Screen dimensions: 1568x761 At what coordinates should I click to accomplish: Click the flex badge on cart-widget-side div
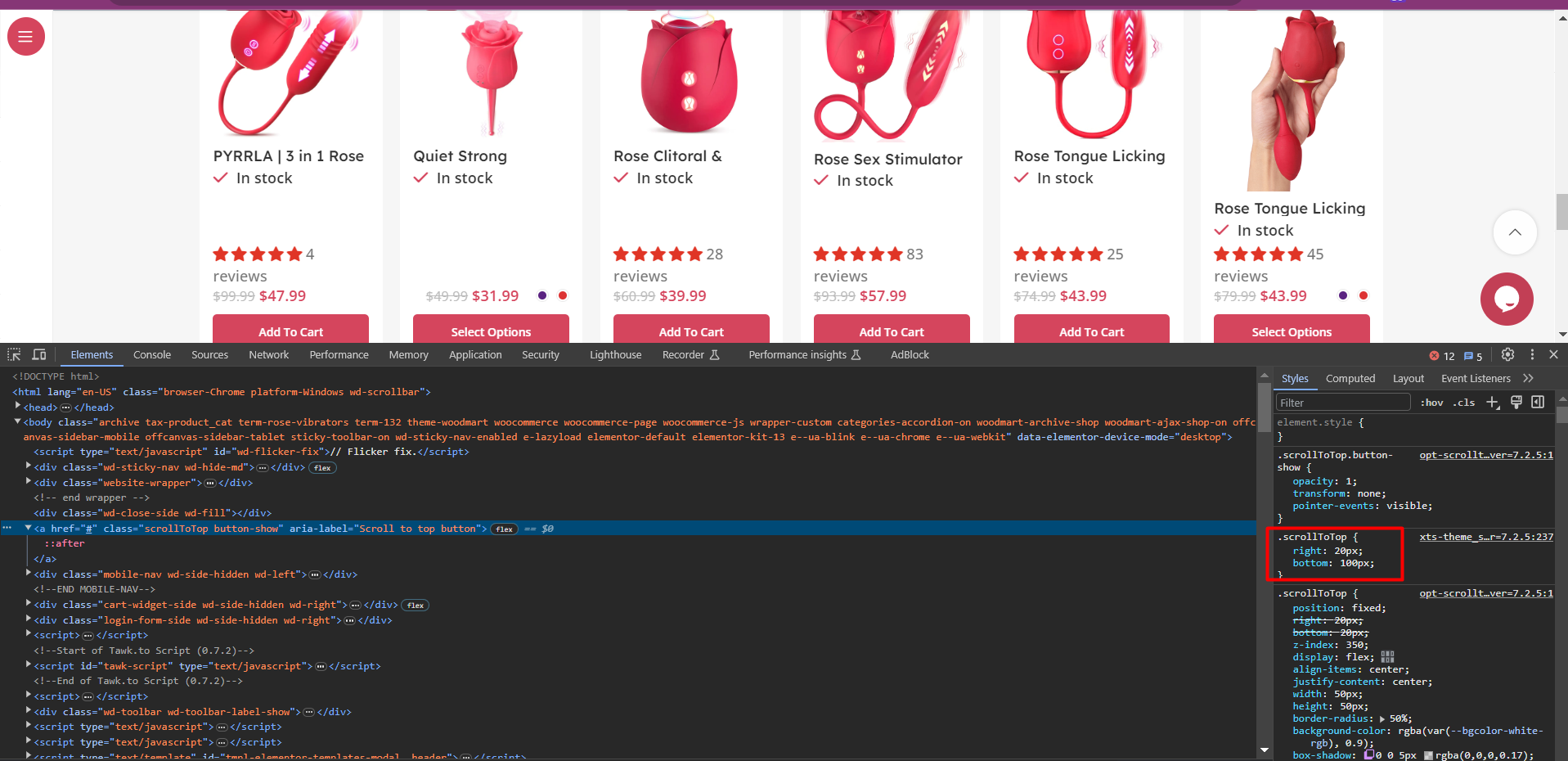(x=416, y=606)
